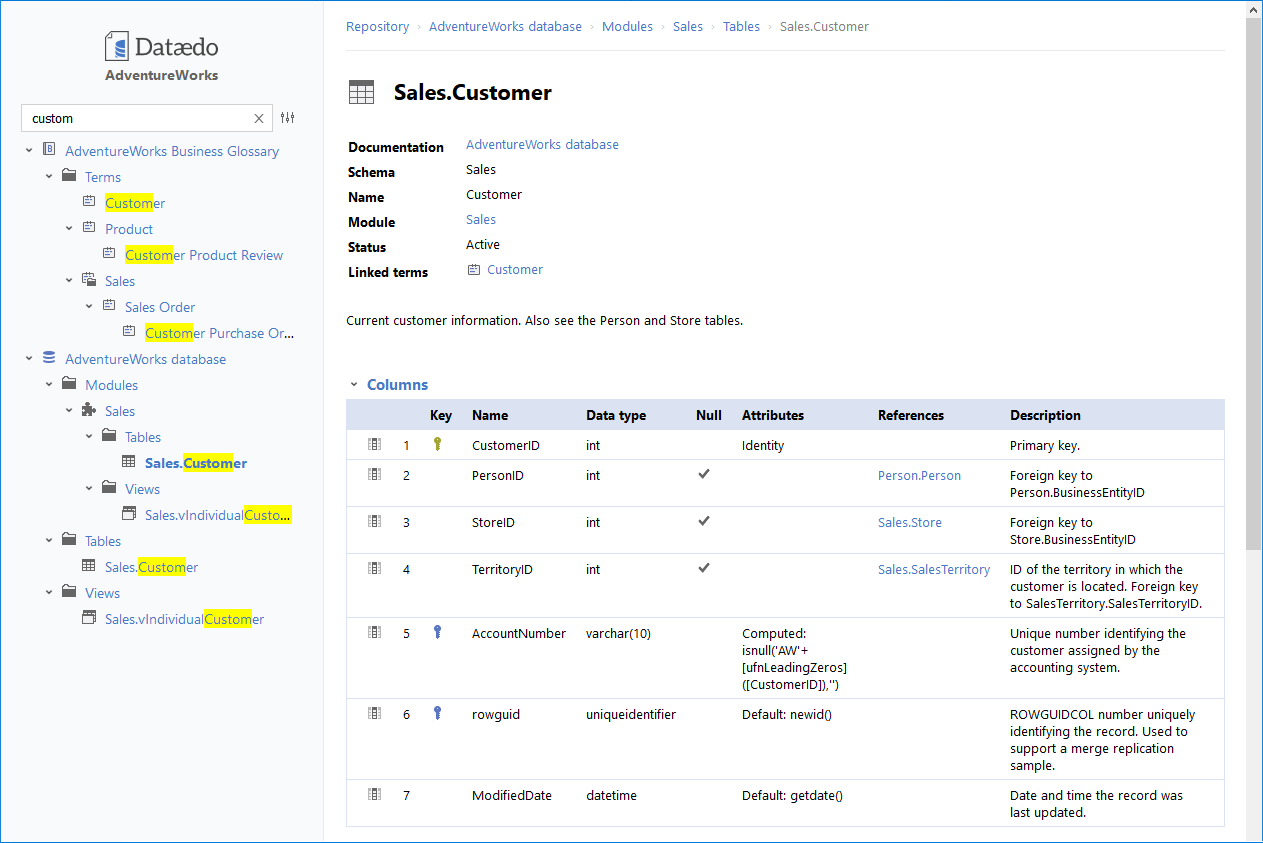Open the Person.Person reference link

point(919,476)
